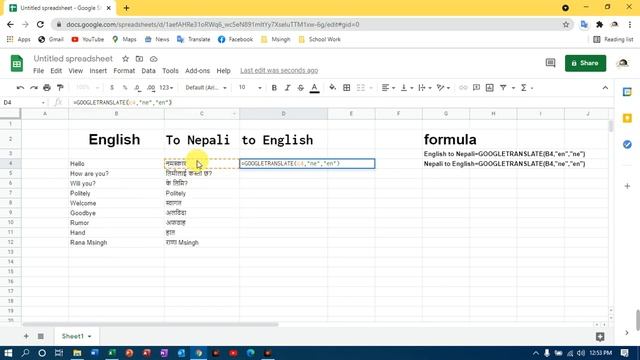Image resolution: width=640 pixels, height=360 pixels.
Task: Click the Get add-ons plus icon
Action: 627,186
